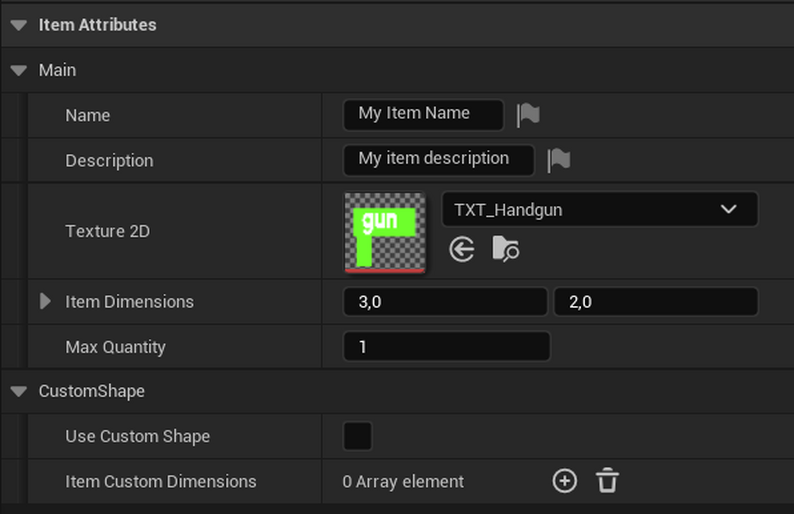Collapse the CustomShape category

pyautogui.click(x=19, y=391)
